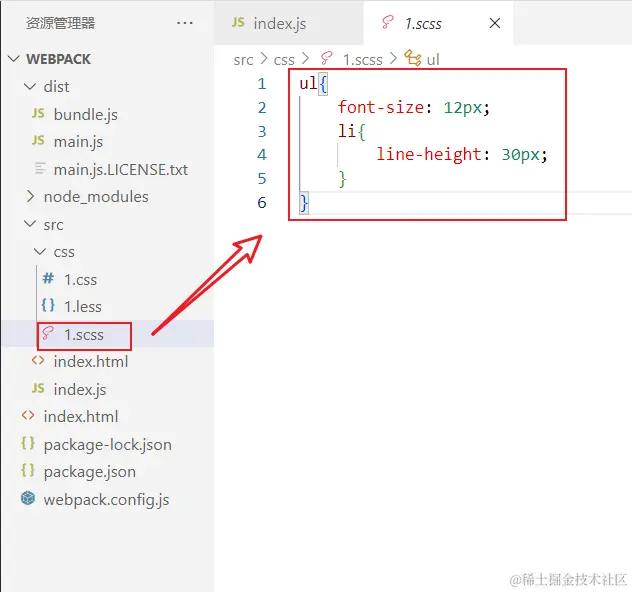Select the 1.scss editor tab
Image resolution: width=632 pixels, height=592 pixels.
click(438, 23)
